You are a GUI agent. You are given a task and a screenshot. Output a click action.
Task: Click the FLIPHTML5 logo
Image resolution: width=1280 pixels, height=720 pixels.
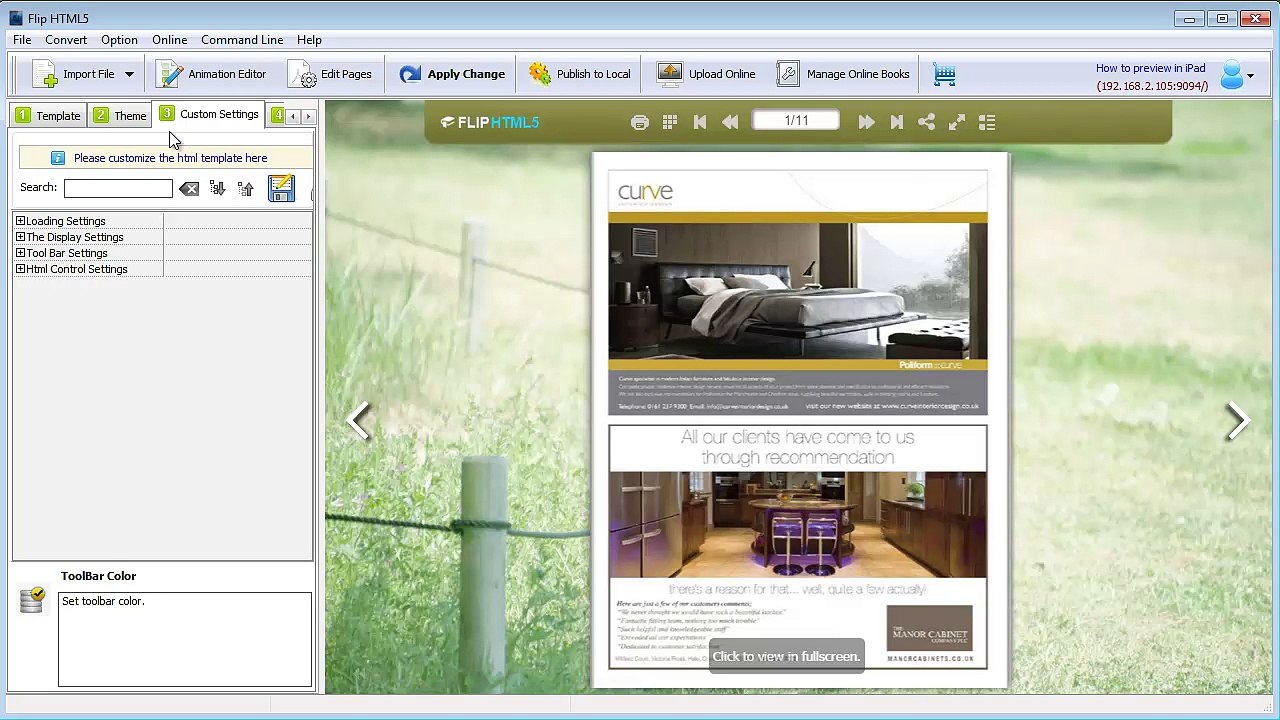[x=490, y=122]
